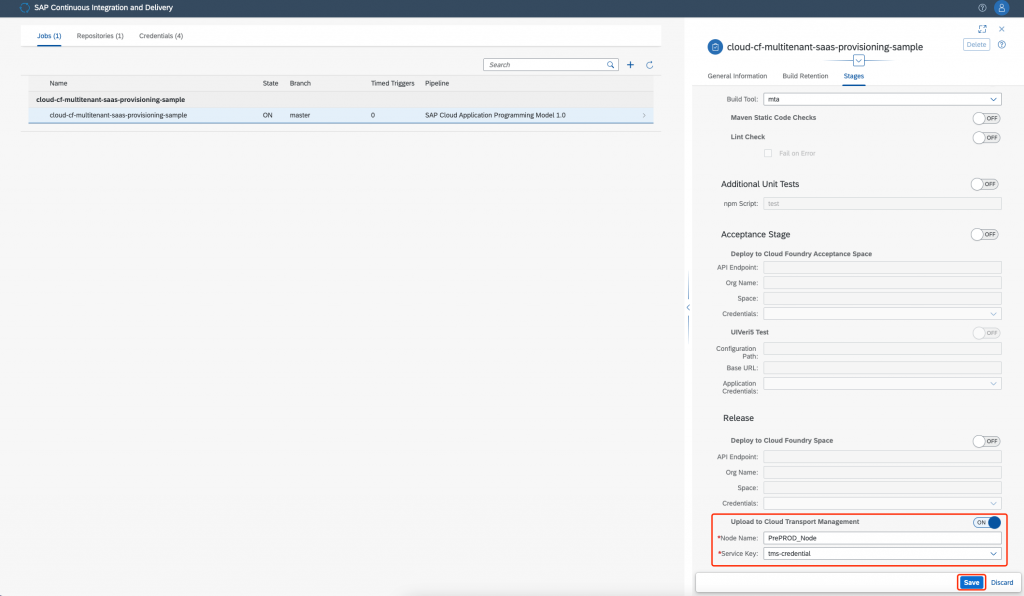Turn off Upload to Cloud Transport Management
1024x596 pixels.
pyautogui.click(x=986, y=522)
